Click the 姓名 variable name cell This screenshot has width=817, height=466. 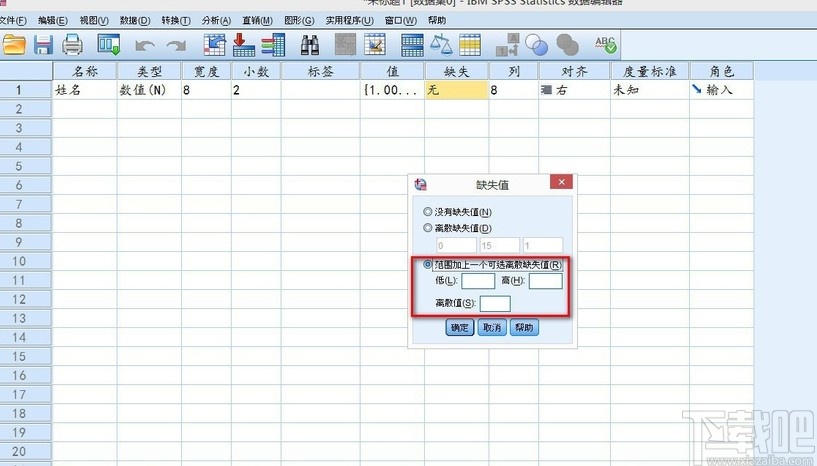[84, 90]
